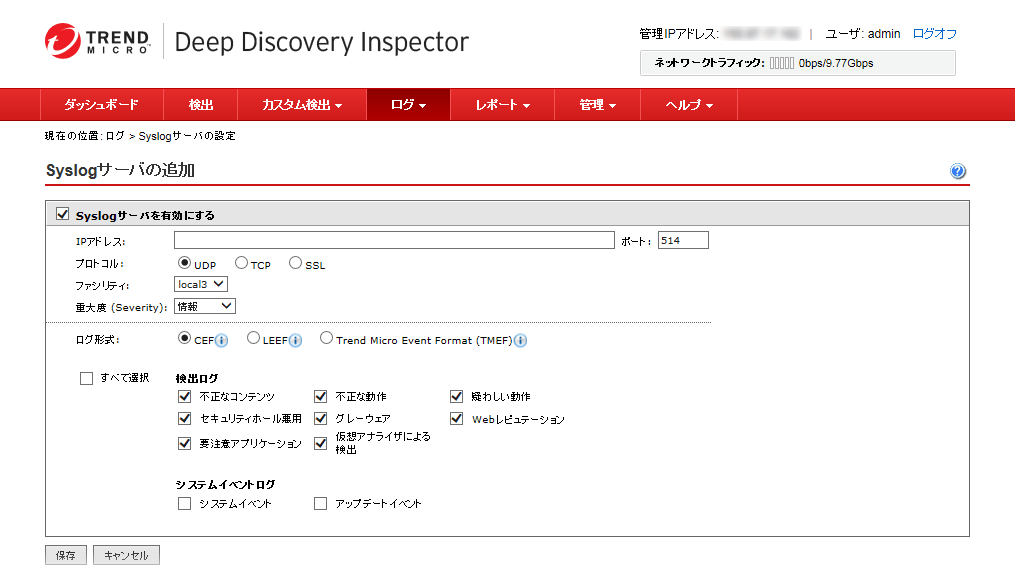
Task: Show info about CEF log format
Action: pos(221,341)
